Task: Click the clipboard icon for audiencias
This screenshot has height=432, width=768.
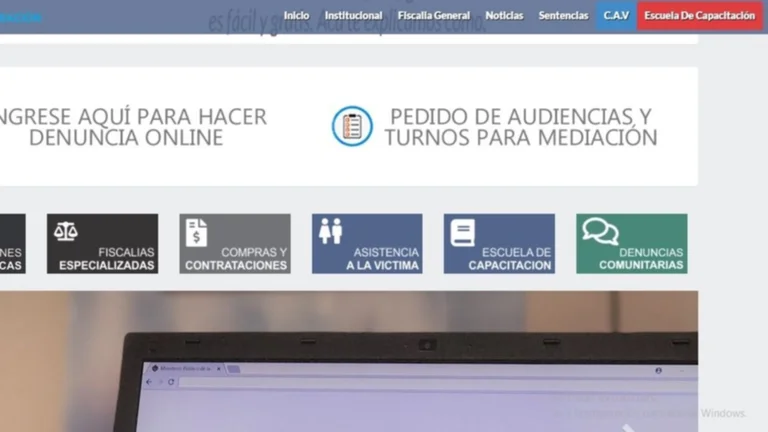Action: point(352,126)
